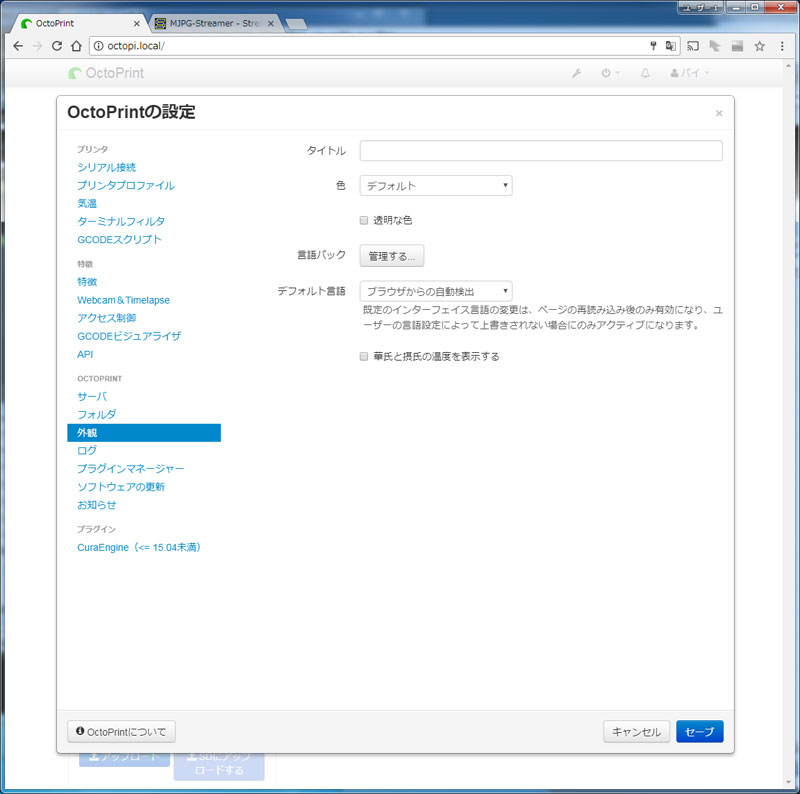Click the OctoPrint logo in navbar

[106, 73]
